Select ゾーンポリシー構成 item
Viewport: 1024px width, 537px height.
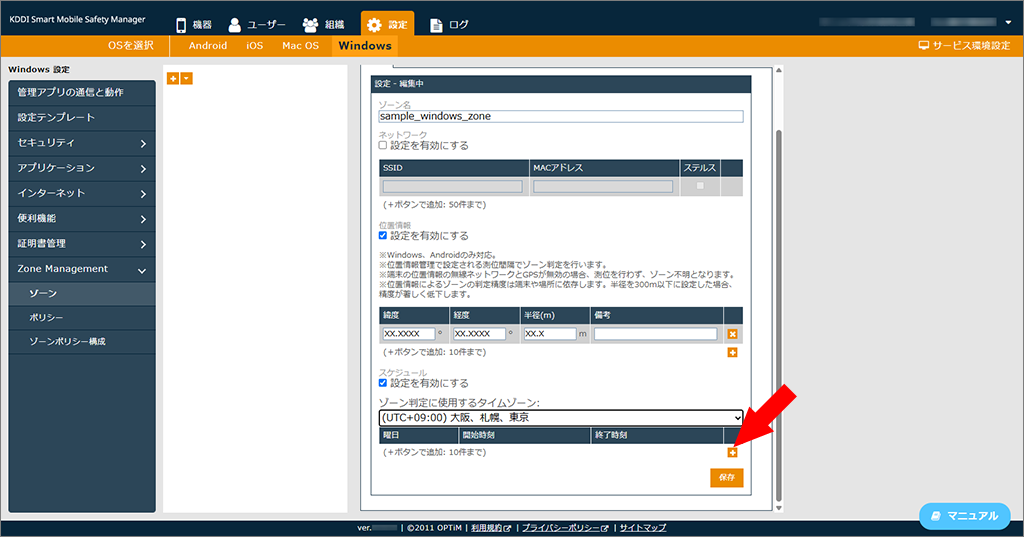[x=82, y=342]
